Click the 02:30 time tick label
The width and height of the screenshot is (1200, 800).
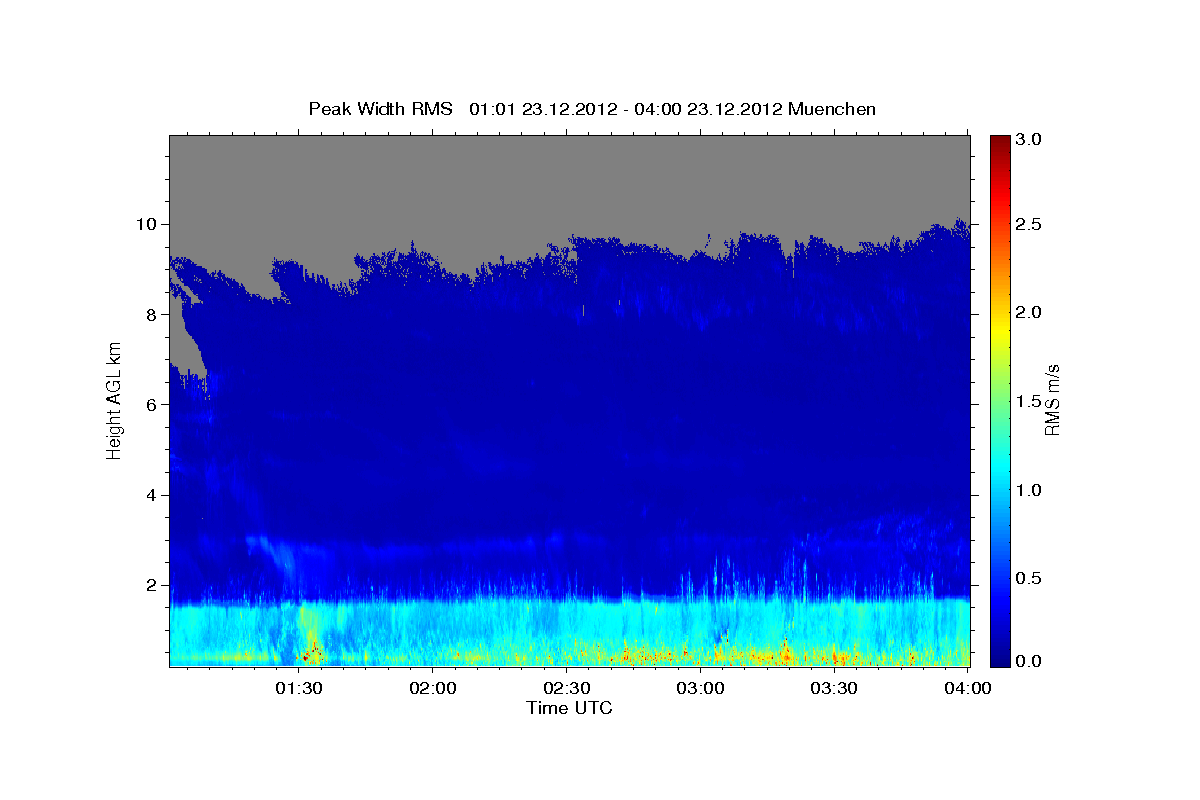(567, 688)
